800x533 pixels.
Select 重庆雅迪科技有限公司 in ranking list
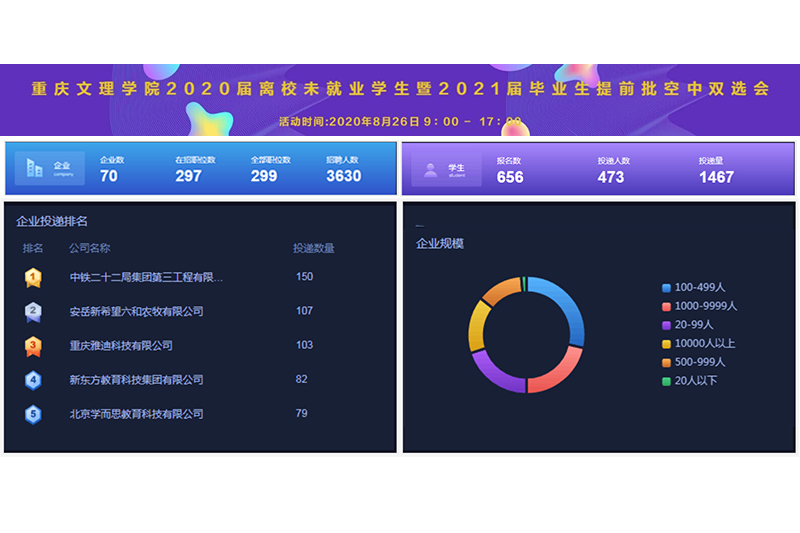121,346
